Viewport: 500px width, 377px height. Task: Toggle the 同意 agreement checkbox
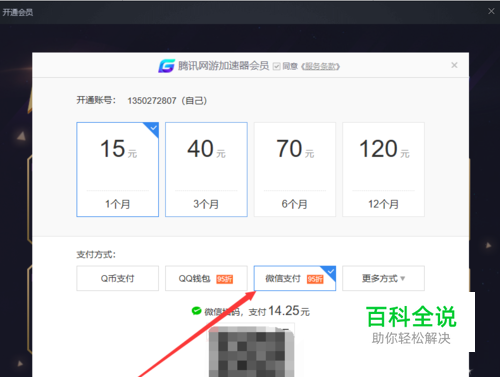click(276, 66)
